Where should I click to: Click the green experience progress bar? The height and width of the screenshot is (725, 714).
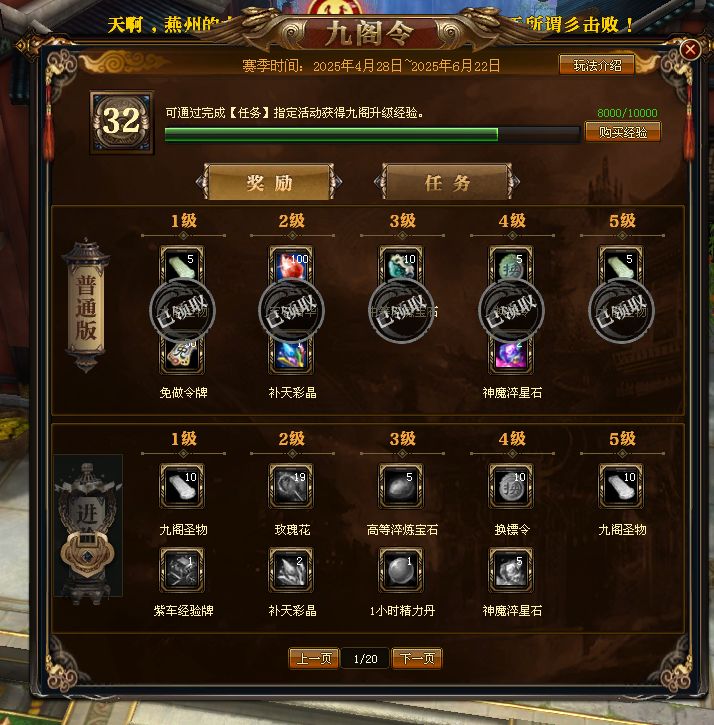372,135
